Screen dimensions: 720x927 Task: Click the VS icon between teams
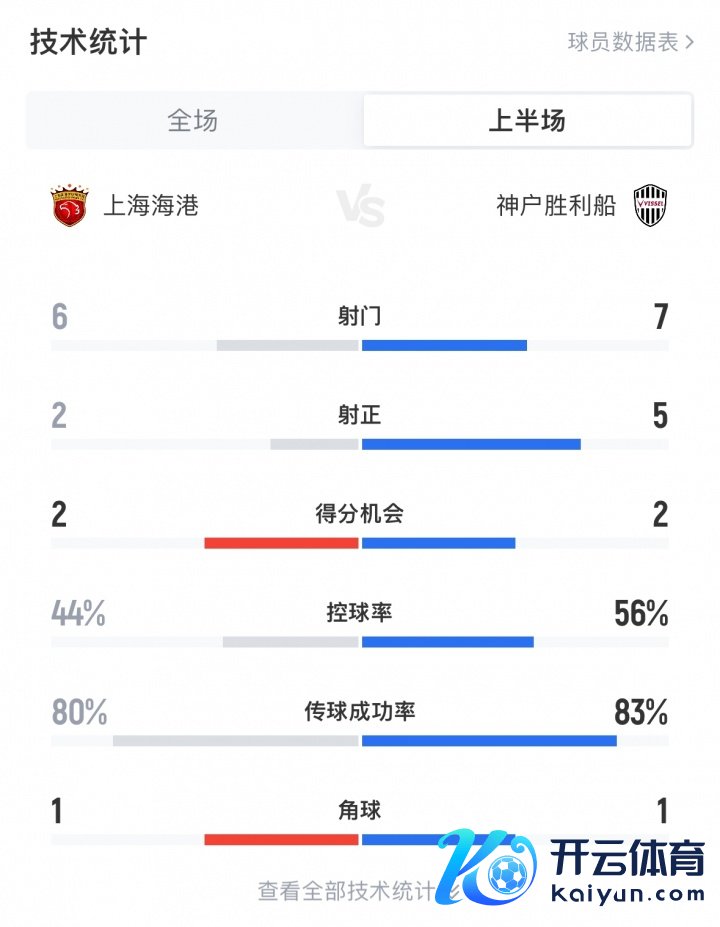[360, 208]
